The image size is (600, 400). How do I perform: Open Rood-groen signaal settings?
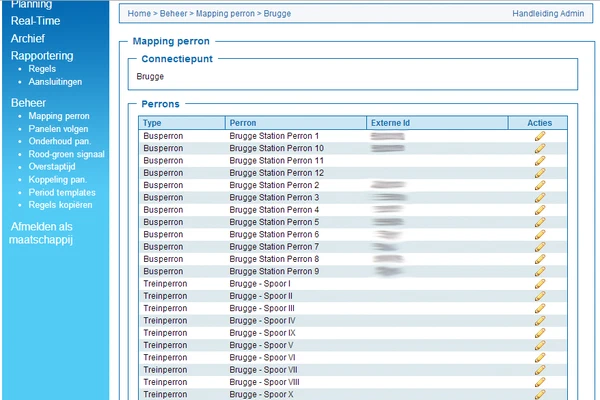click(x=67, y=154)
